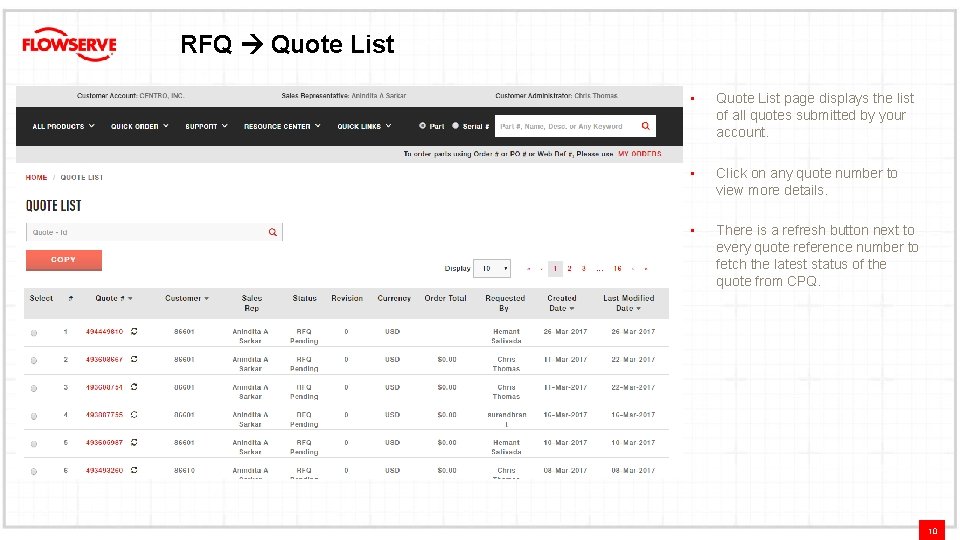Viewport: 960px width, 540px height.
Task: Click the Status column header
Action: (x=304, y=298)
